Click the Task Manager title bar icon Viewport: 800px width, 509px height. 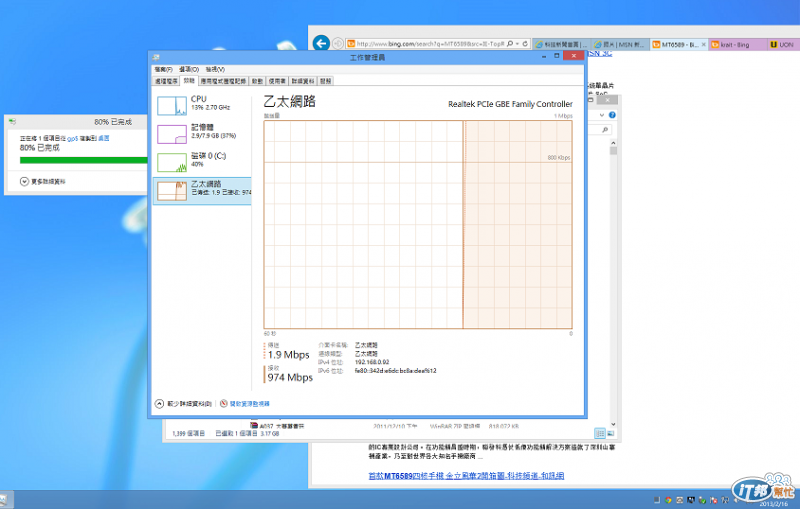tap(156, 57)
